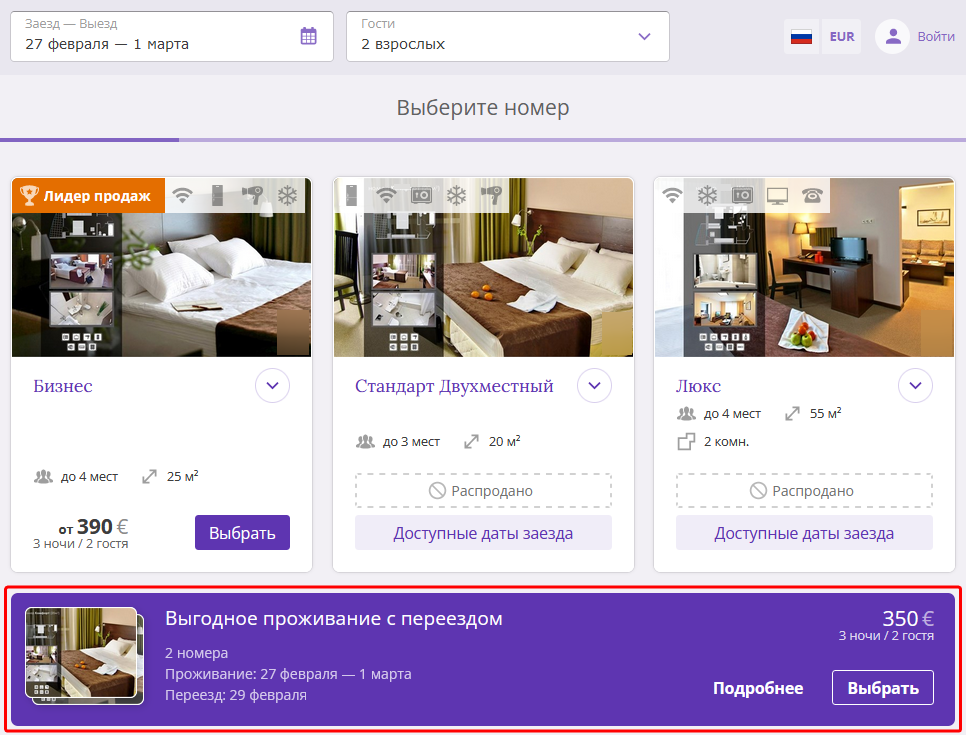This screenshot has height=735, width=966.
Task: Expand Стандарт Двухместный details chevron
Action: click(594, 386)
